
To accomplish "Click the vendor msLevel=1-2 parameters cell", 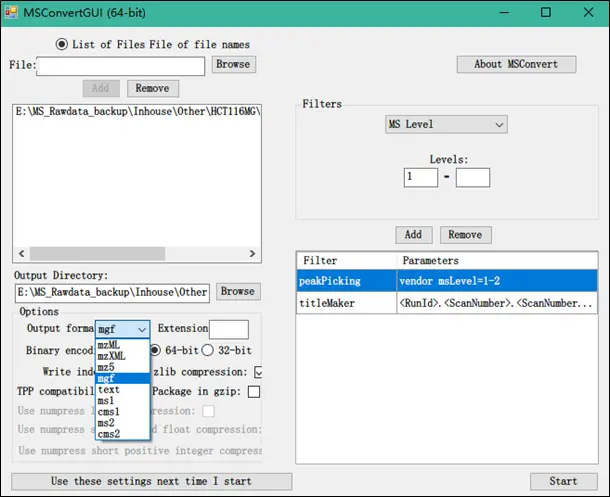I will [x=497, y=281].
